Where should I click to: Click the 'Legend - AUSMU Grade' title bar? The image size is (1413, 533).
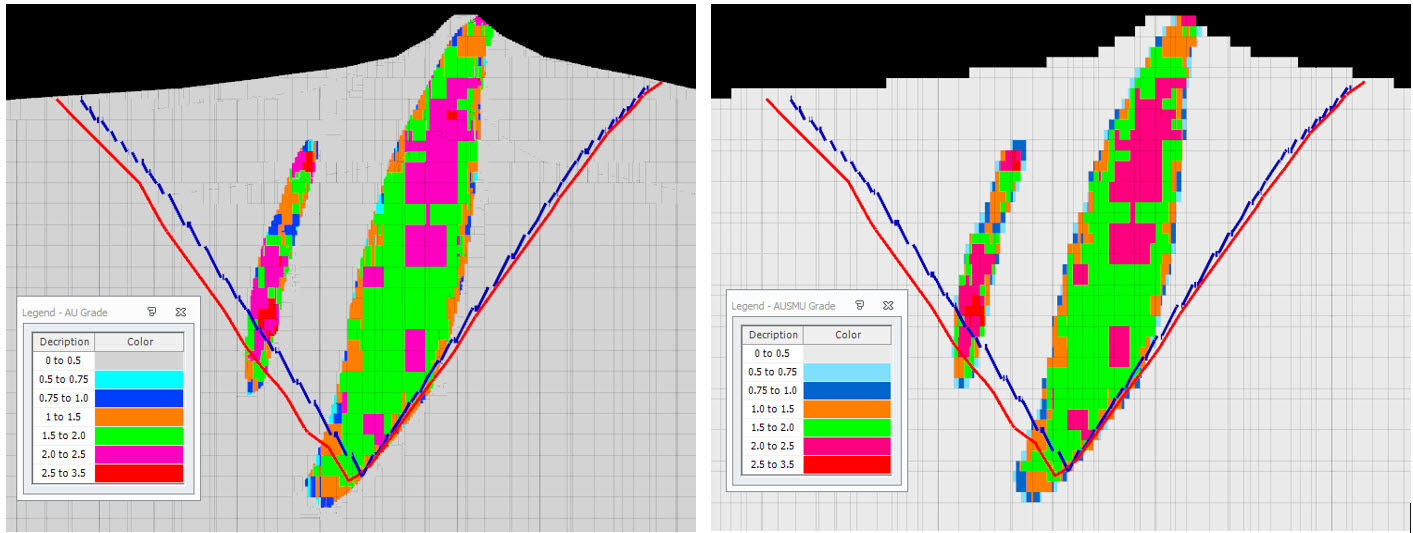click(x=784, y=305)
